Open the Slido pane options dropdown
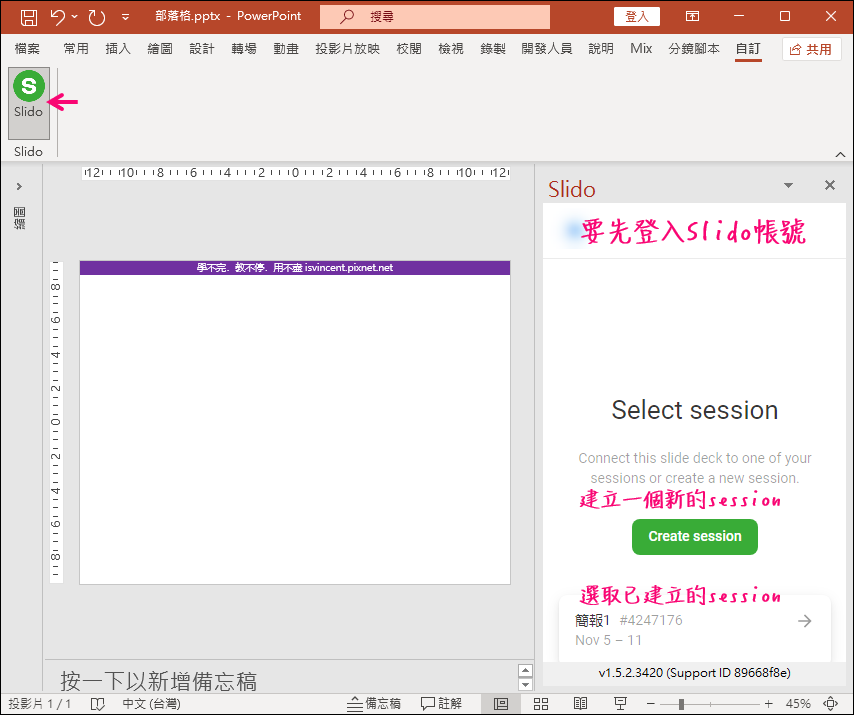This screenshot has height=715, width=854. pos(788,186)
